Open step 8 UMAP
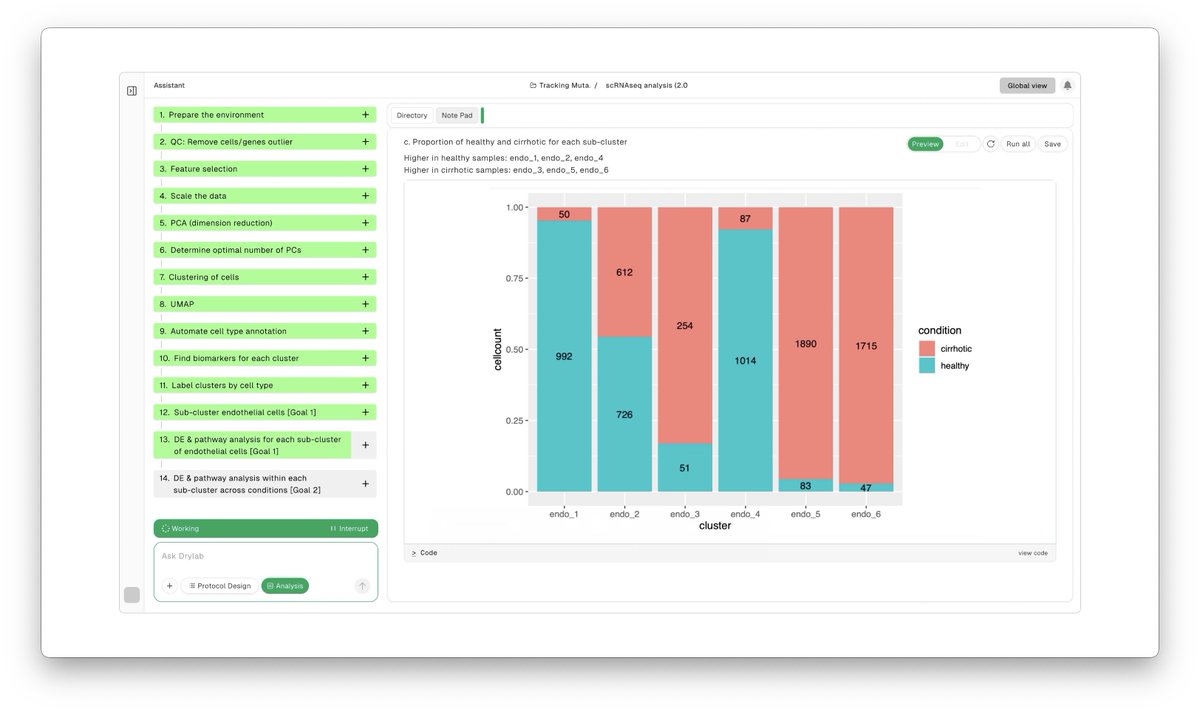 coord(265,304)
